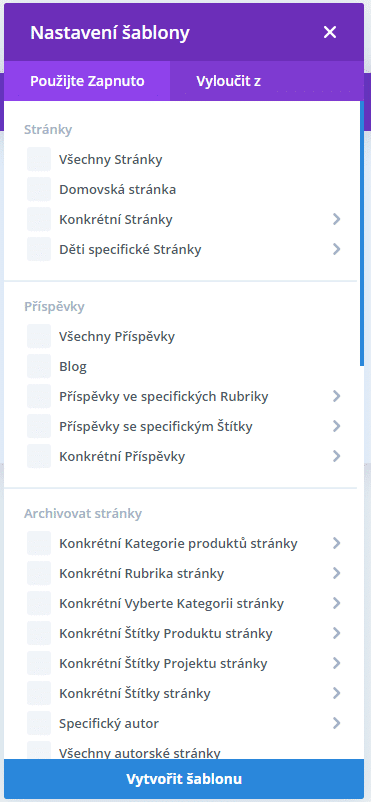
Task: Enable the Blog checkbox
Action: tap(39, 366)
